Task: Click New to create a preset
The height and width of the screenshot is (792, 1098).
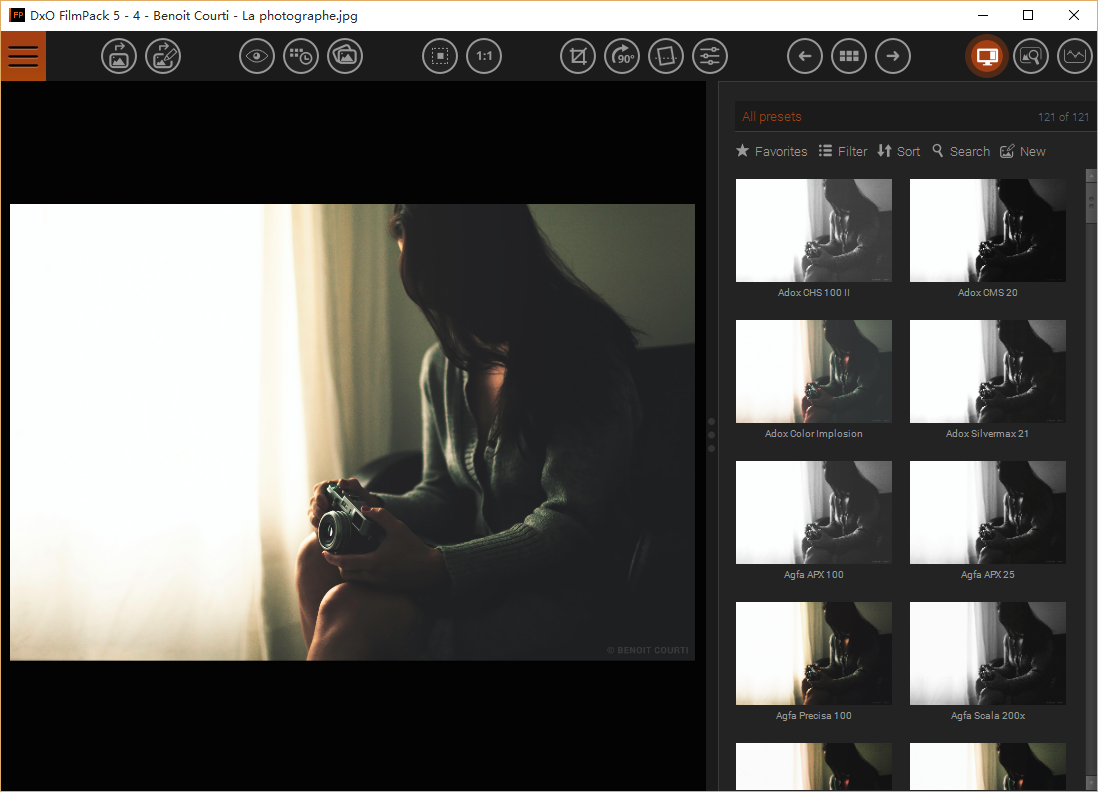Action: tap(1023, 151)
